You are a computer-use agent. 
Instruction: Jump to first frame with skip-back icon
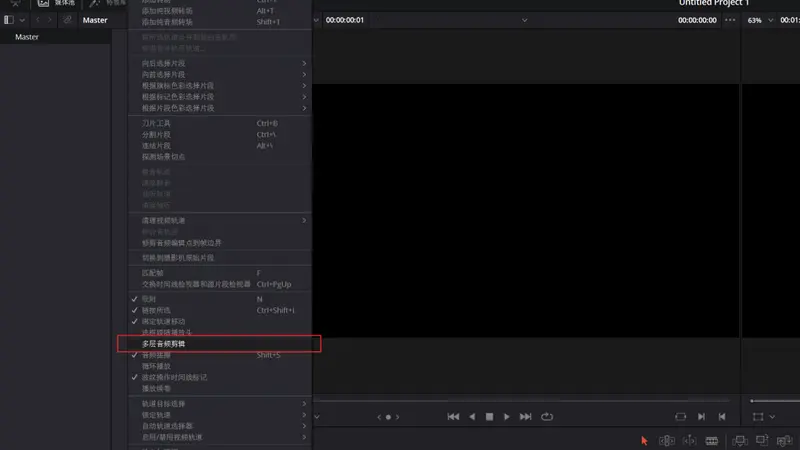453,416
